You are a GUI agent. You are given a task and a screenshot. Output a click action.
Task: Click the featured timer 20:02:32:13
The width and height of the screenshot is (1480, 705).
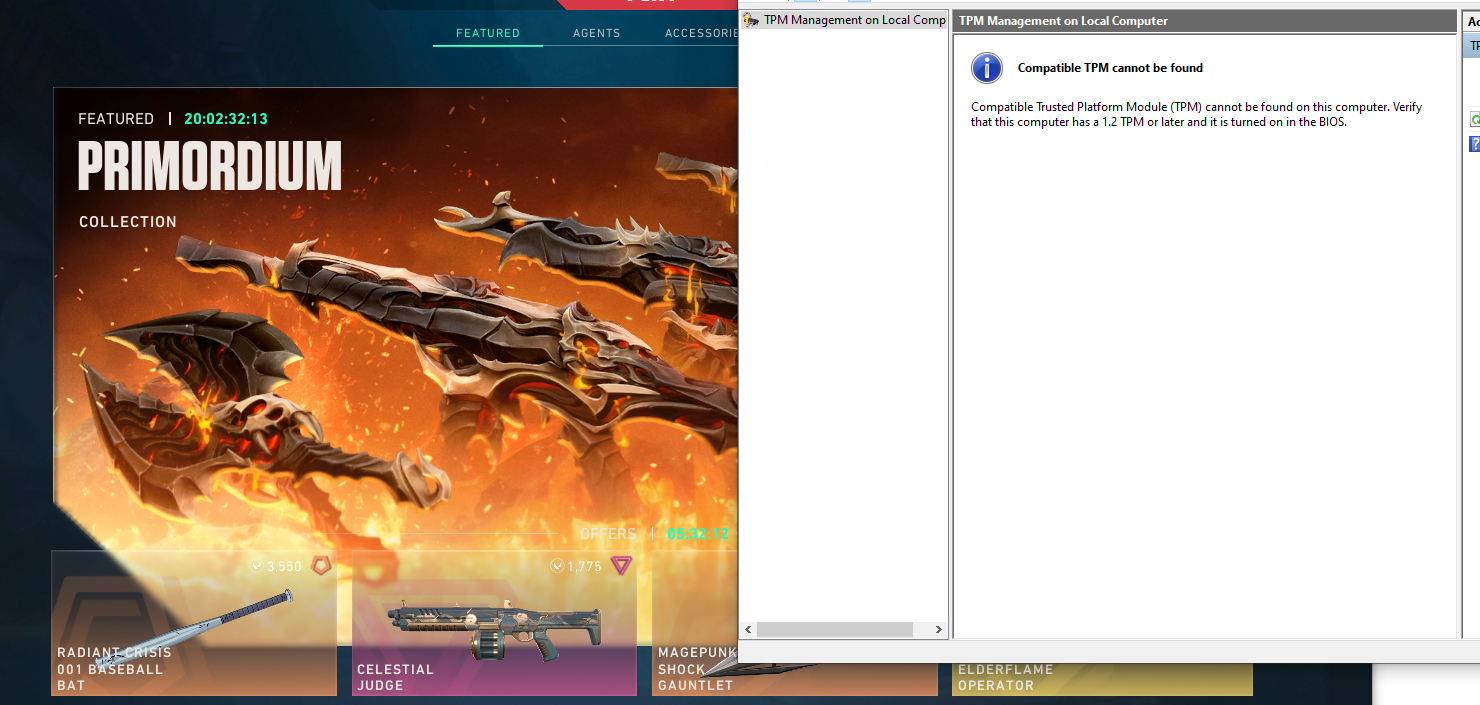click(x=226, y=119)
